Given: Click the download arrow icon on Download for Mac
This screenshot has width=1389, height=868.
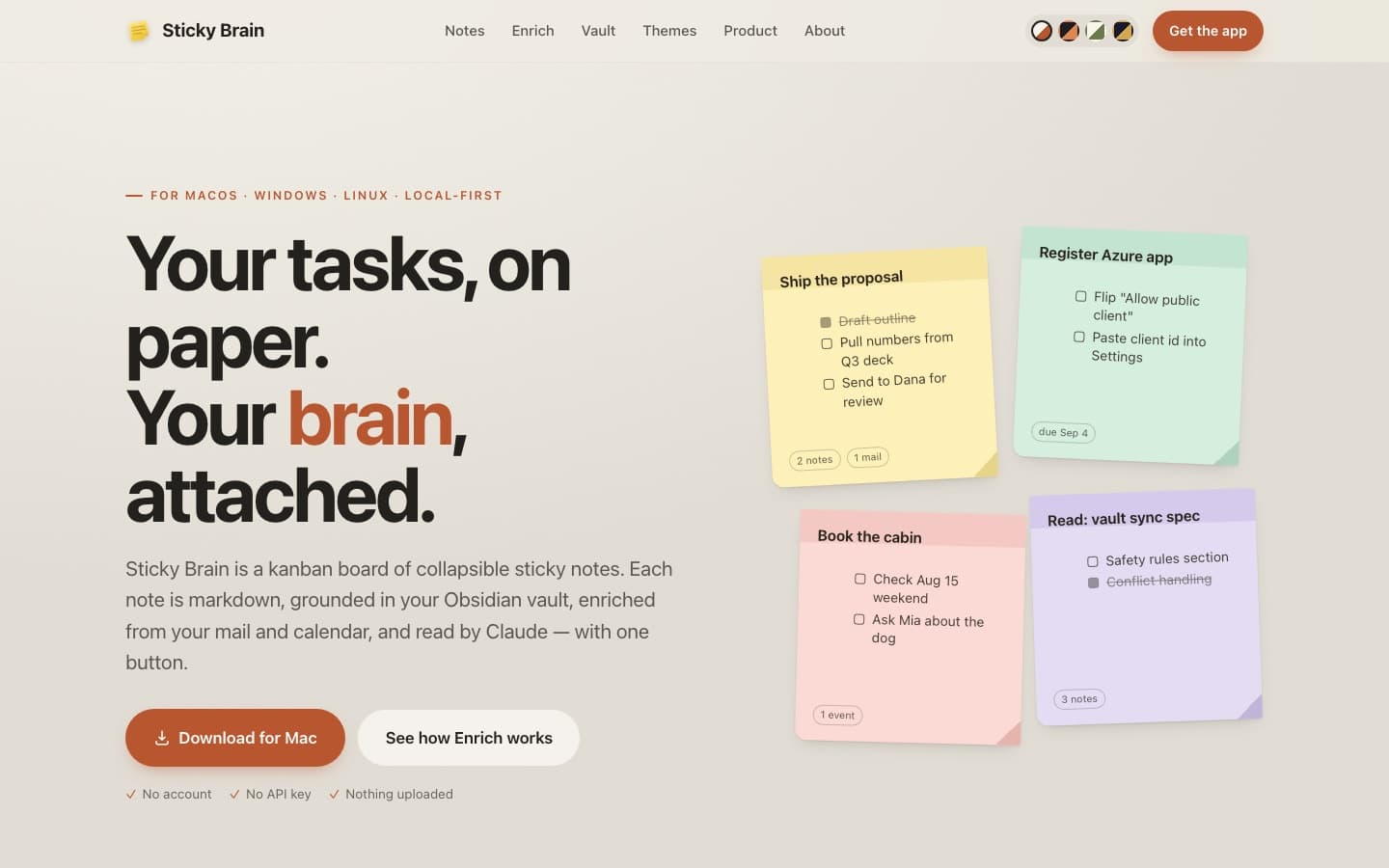Looking at the screenshot, I should point(162,738).
